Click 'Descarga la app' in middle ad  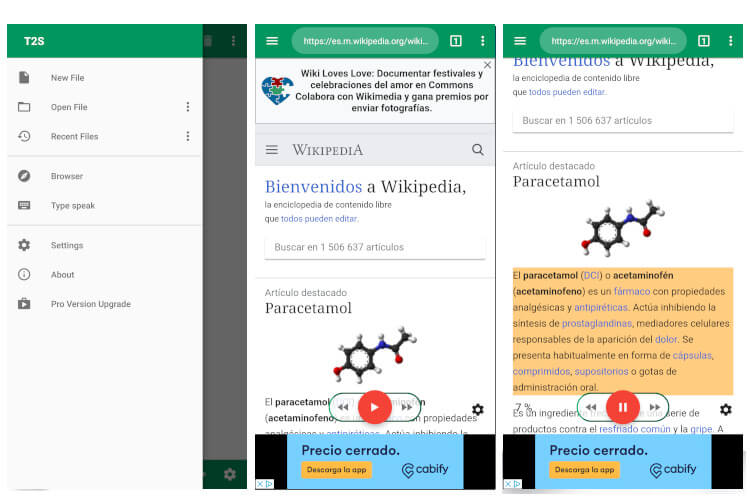pos(336,470)
